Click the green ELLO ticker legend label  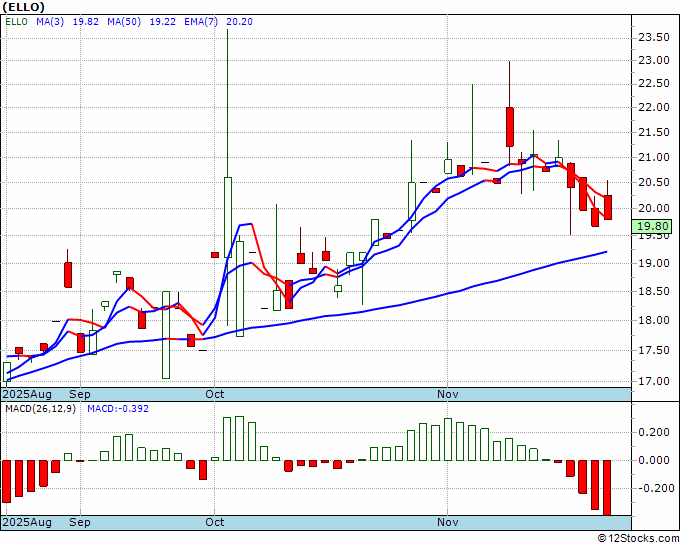pyautogui.click(x=16, y=22)
